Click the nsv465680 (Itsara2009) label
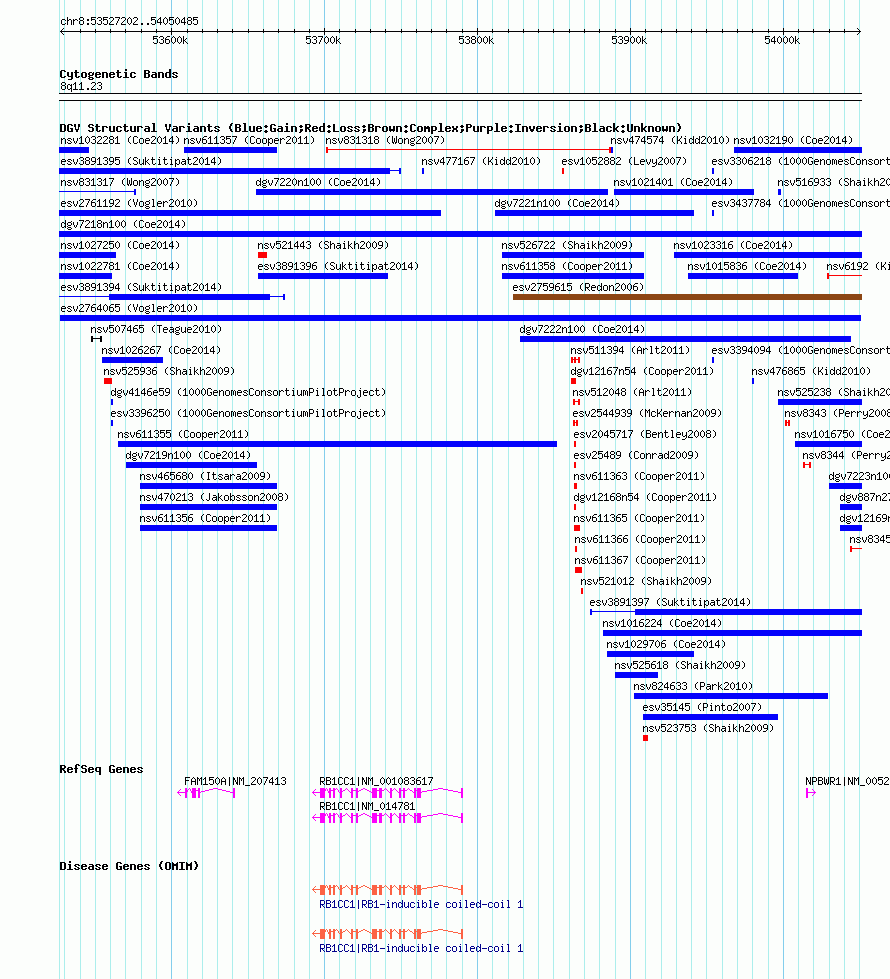 pyautogui.click(x=205, y=476)
